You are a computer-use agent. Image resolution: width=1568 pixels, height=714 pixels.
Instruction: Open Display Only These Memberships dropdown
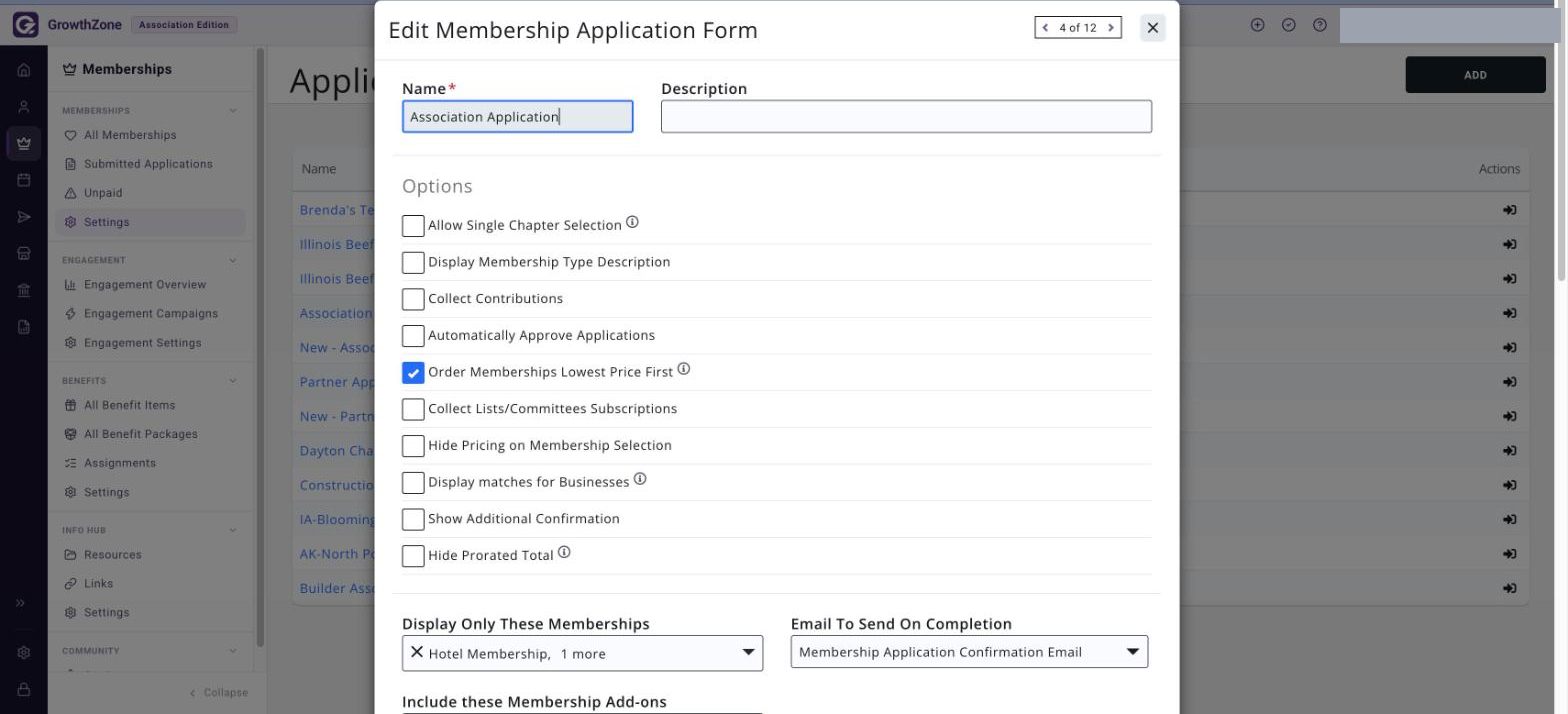[x=582, y=653]
